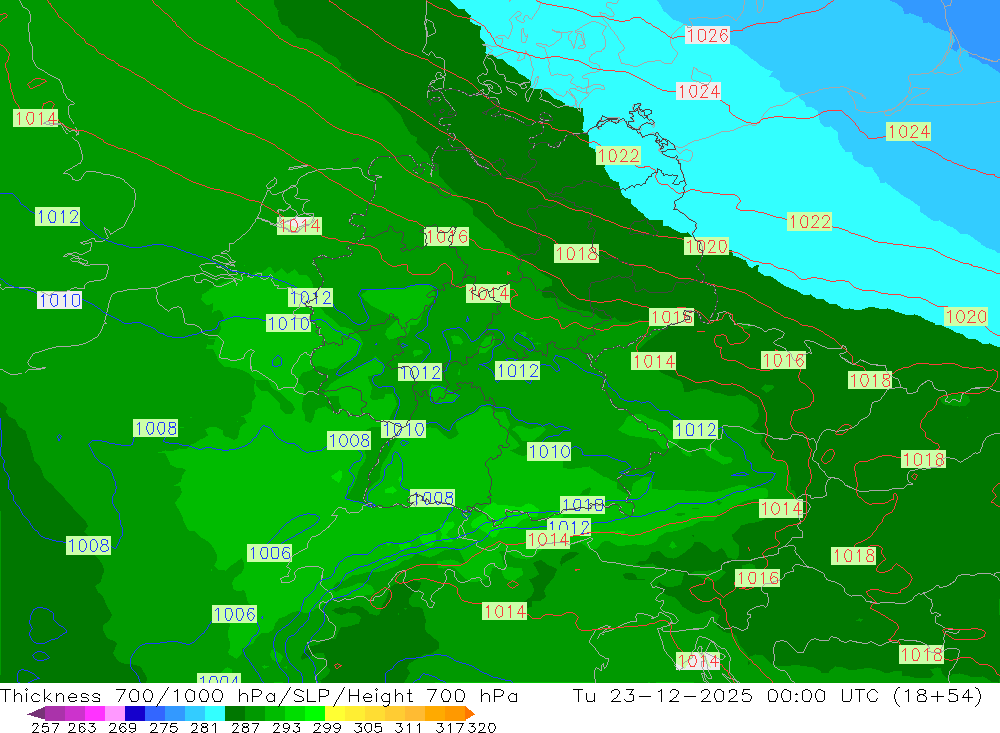Click the legend value 269
Screen dimensions: 1000x733
[x=122, y=728]
